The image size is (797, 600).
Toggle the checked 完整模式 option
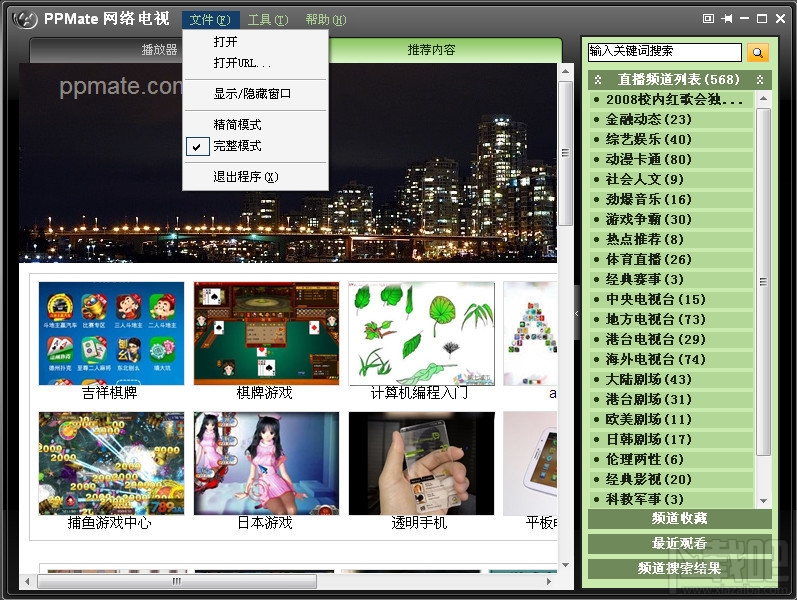point(255,146)
